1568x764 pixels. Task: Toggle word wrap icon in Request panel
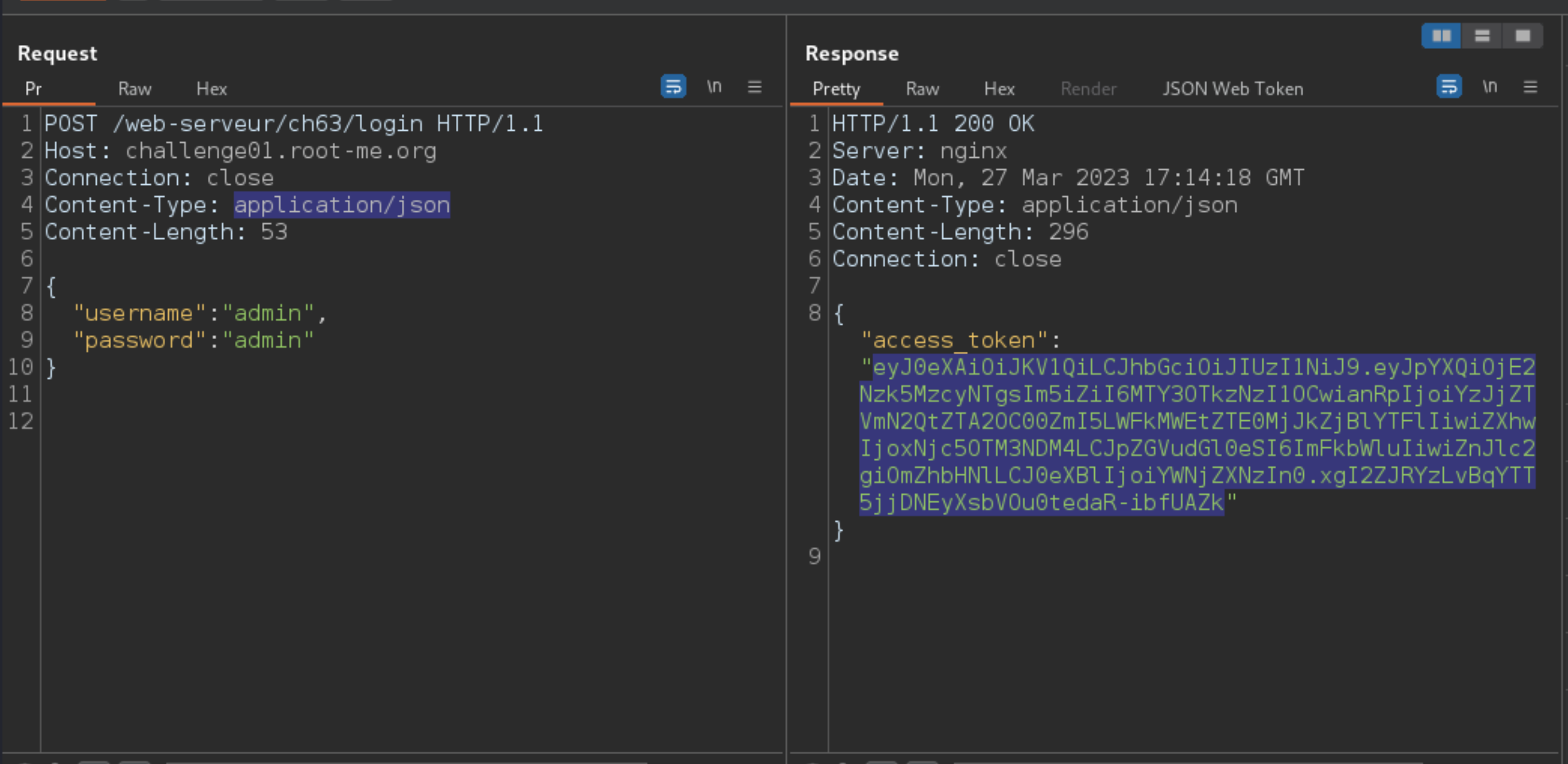pos(673,86)
